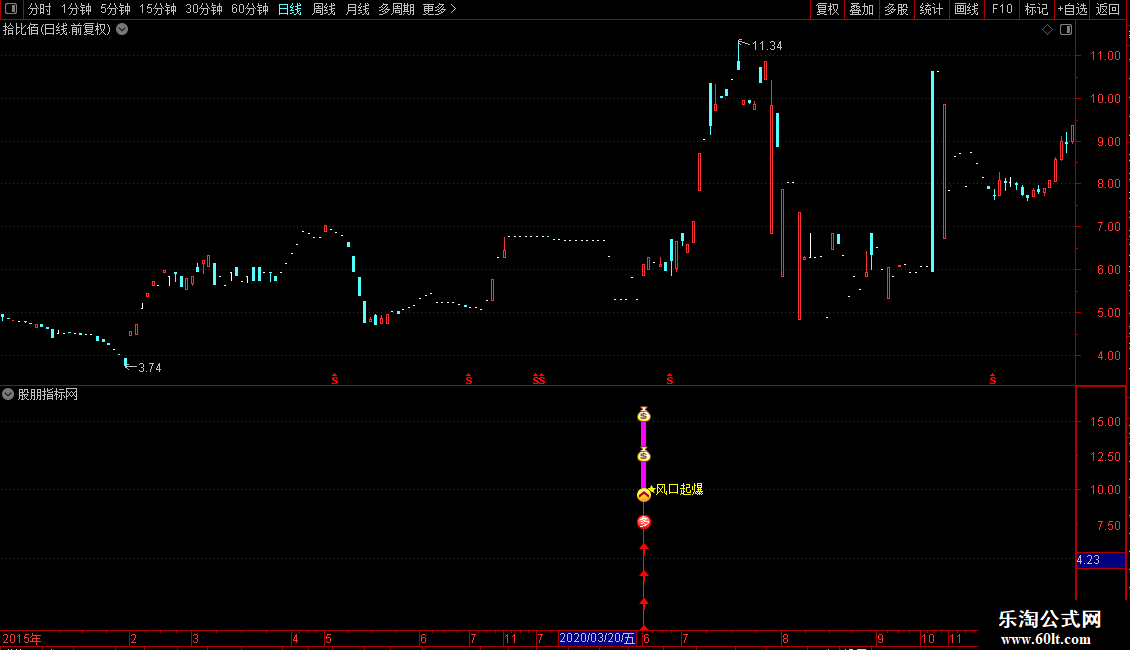Click the 11.00 price axis label
Screen dimensions: 1130x650
pos(1105,55)
